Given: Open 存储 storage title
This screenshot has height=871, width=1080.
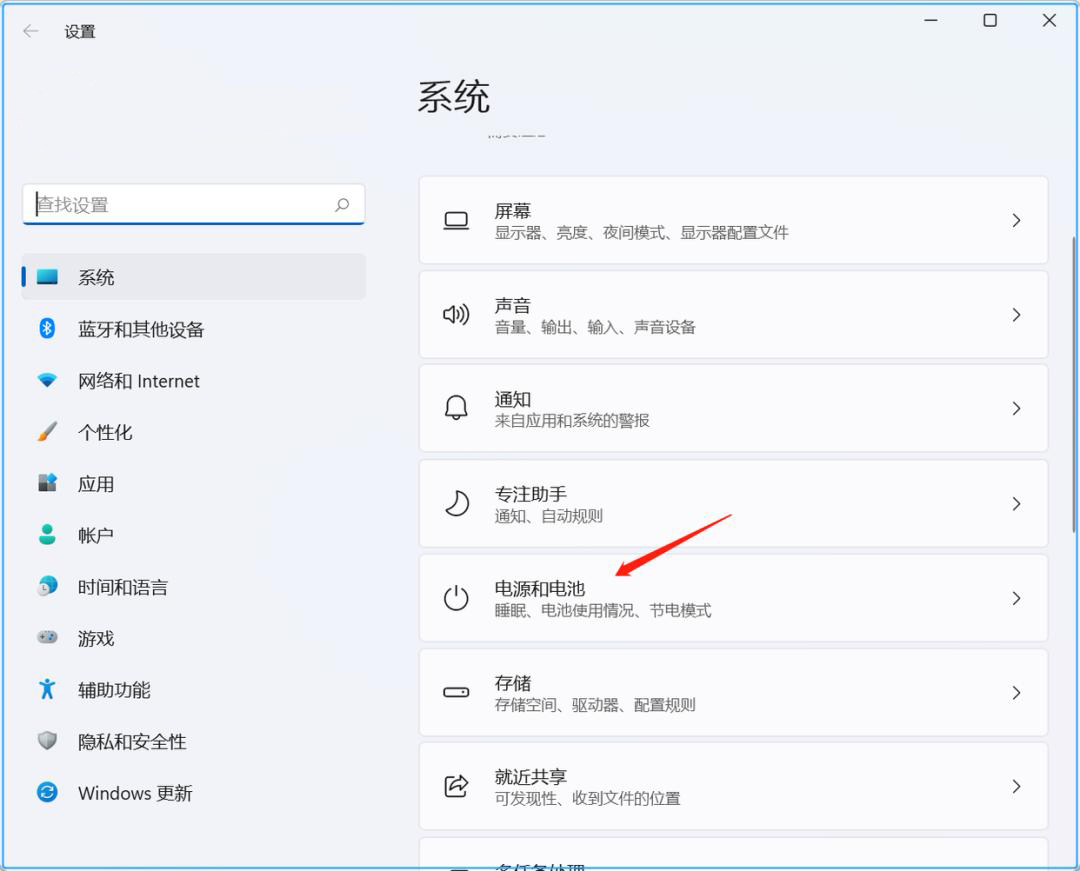Looking at the screenshot, I should (512, 683).
